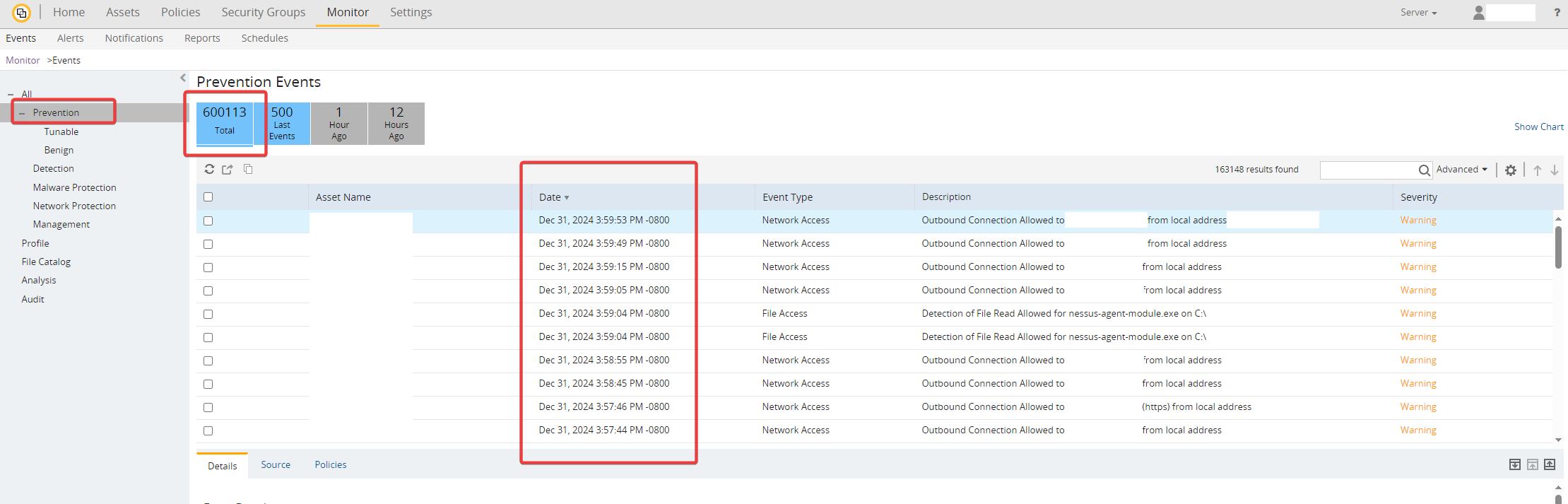Switch to the Source tab

pos(276,465)
